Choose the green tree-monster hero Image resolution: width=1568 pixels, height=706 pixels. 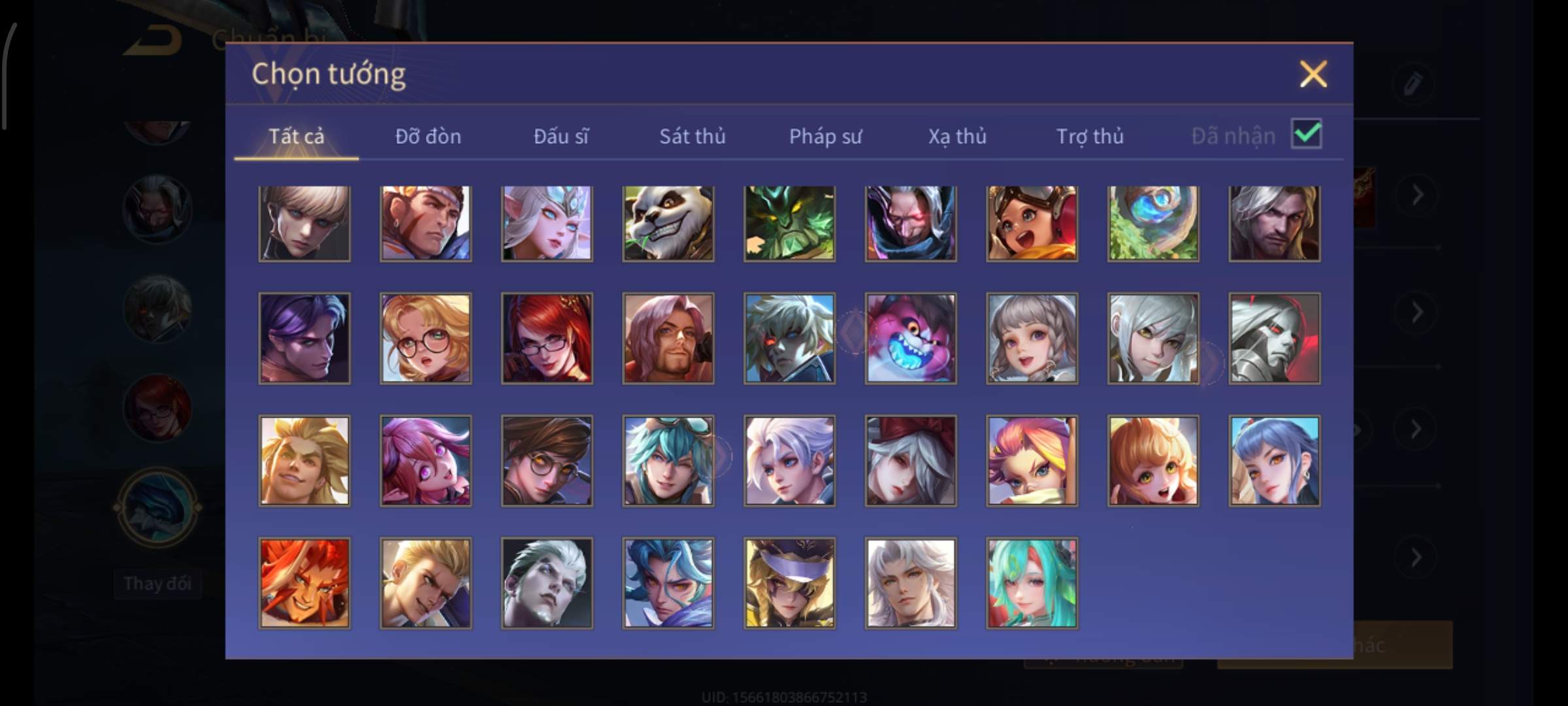tap(789, 223)
